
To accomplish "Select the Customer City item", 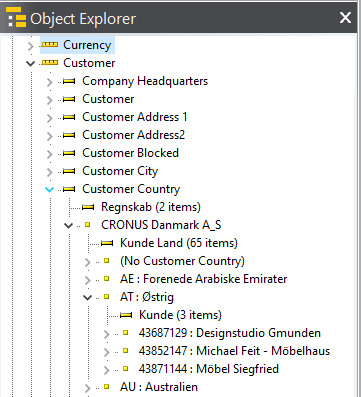I will pos(120,171).
